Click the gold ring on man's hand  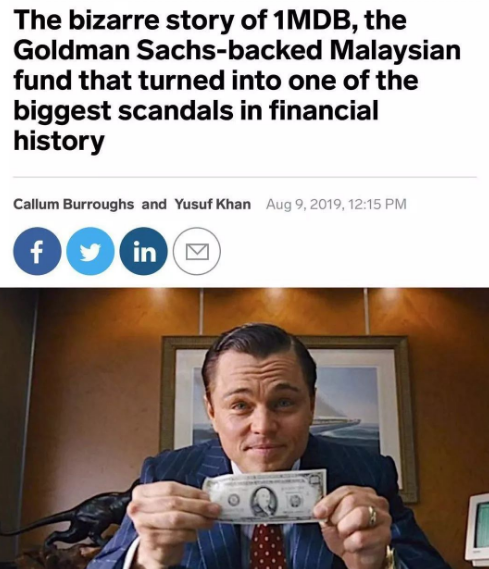372,516
